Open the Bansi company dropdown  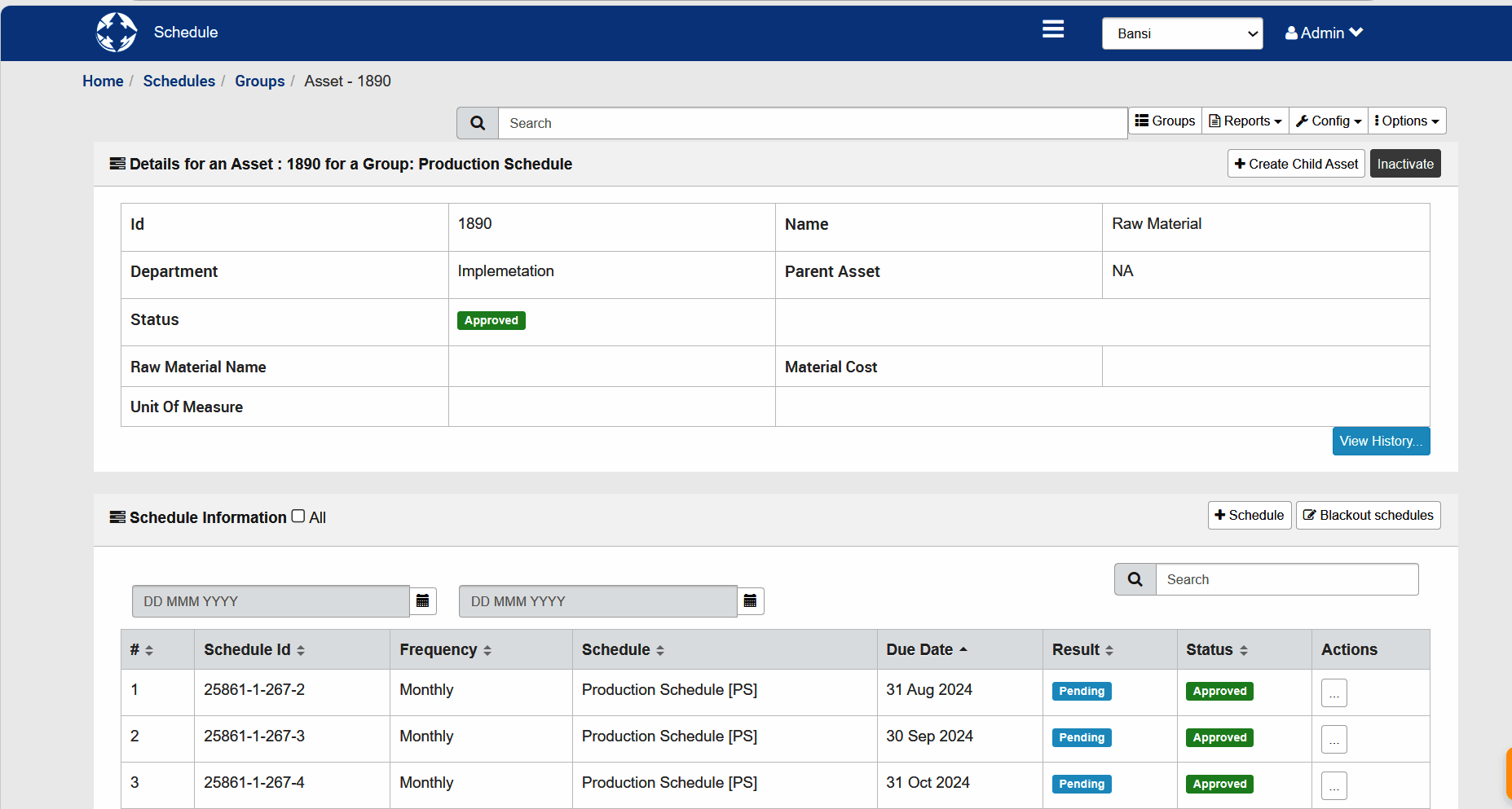(1182, 33)
